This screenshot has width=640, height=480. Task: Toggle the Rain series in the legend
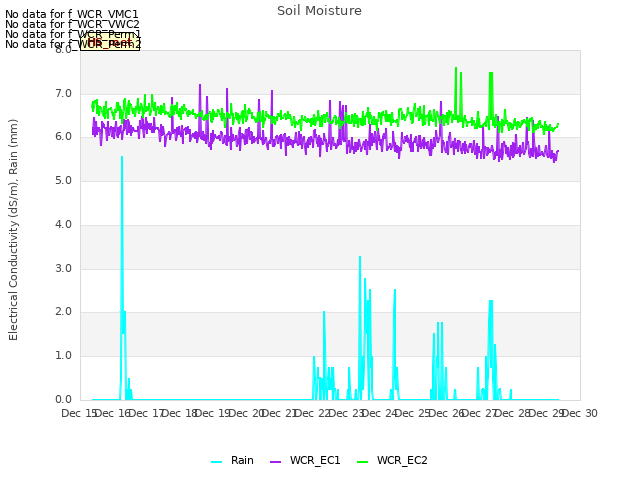tap(232, 460)
